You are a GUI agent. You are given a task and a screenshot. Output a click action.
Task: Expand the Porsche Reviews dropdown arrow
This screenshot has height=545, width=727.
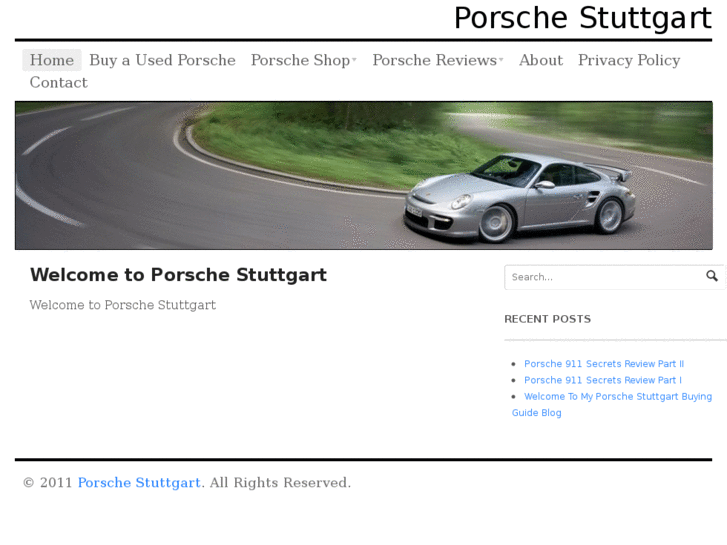coord(501,60)
